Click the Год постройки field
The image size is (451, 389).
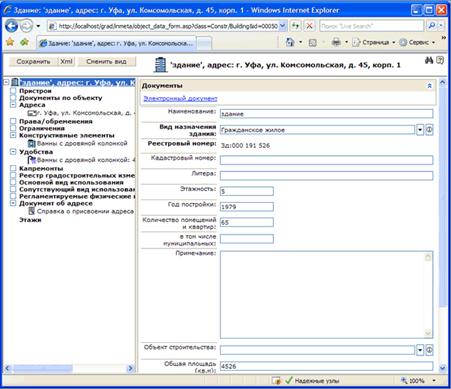(247, 207)
